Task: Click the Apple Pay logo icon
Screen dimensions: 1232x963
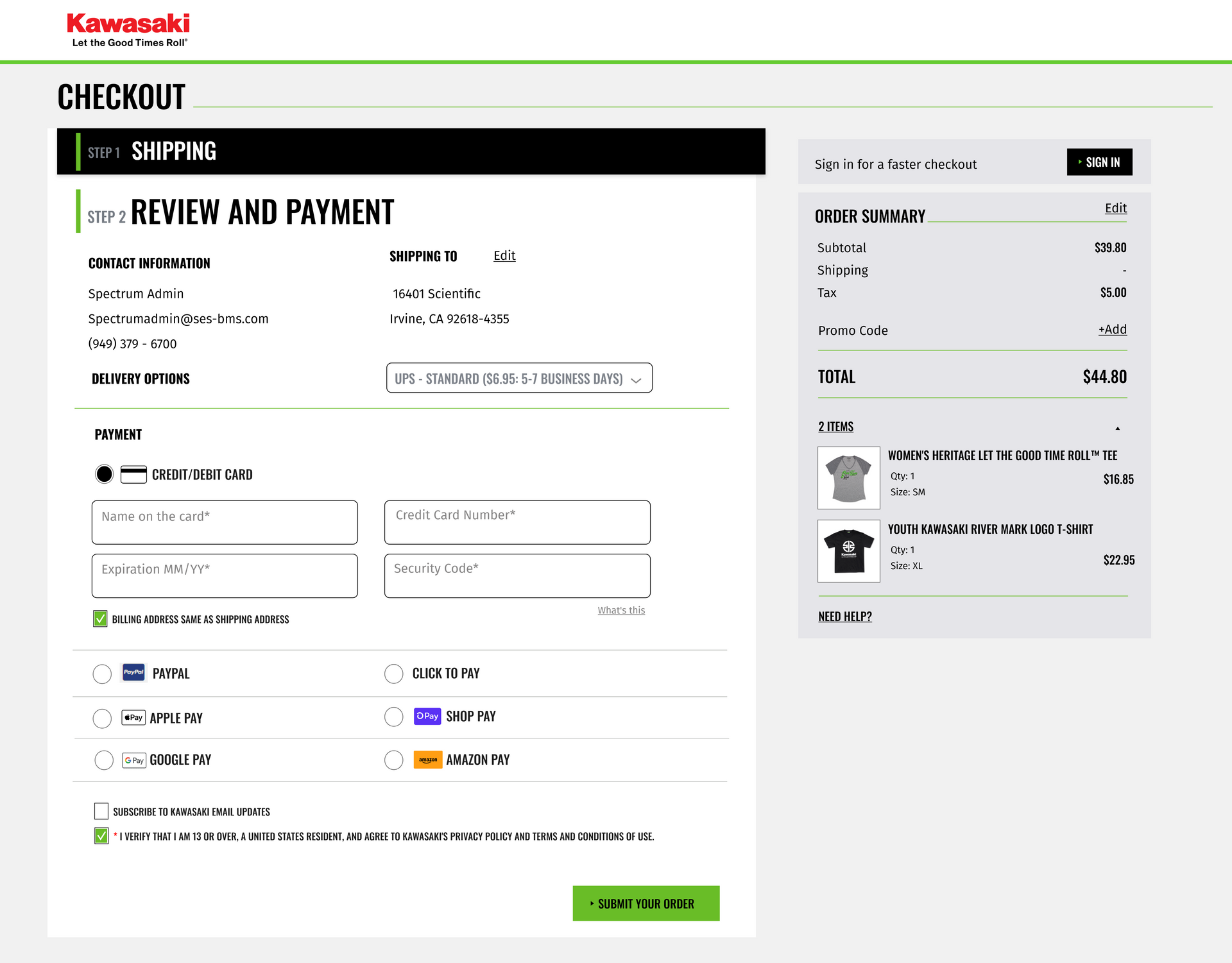Action: (x=133, y=717)
